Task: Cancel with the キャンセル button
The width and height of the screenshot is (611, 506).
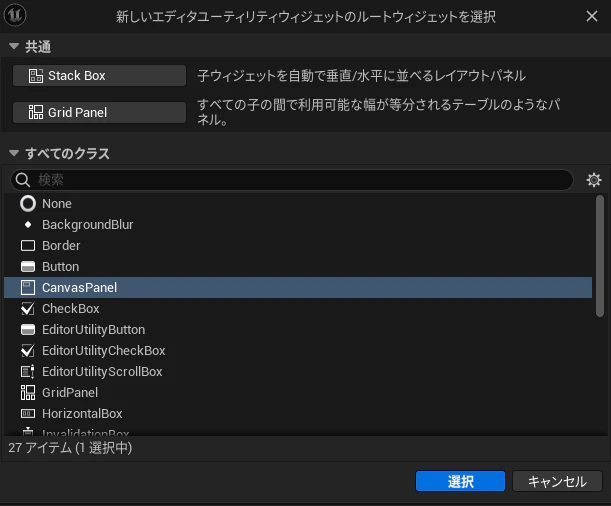Action: [x=557, y=481]
